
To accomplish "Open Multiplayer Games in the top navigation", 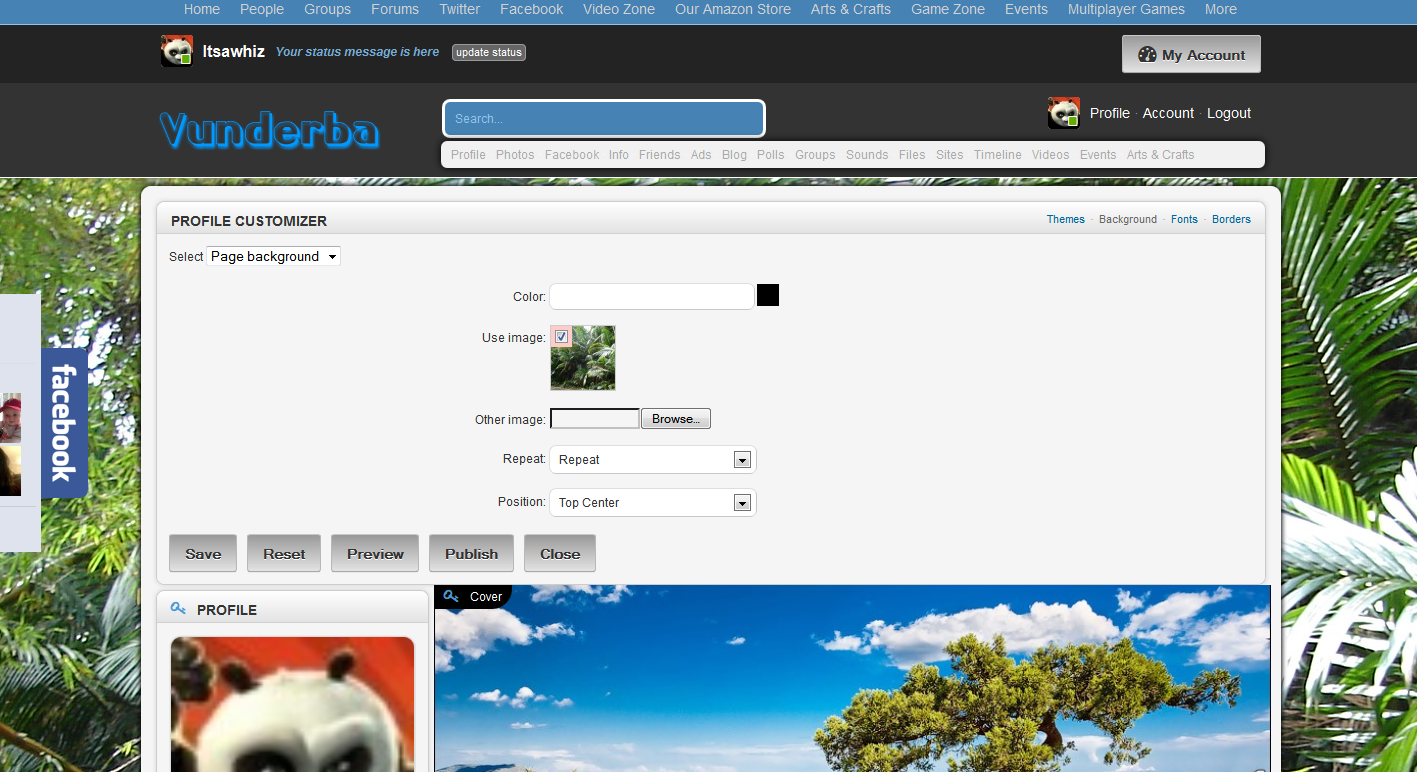I will pos(1126,9).
